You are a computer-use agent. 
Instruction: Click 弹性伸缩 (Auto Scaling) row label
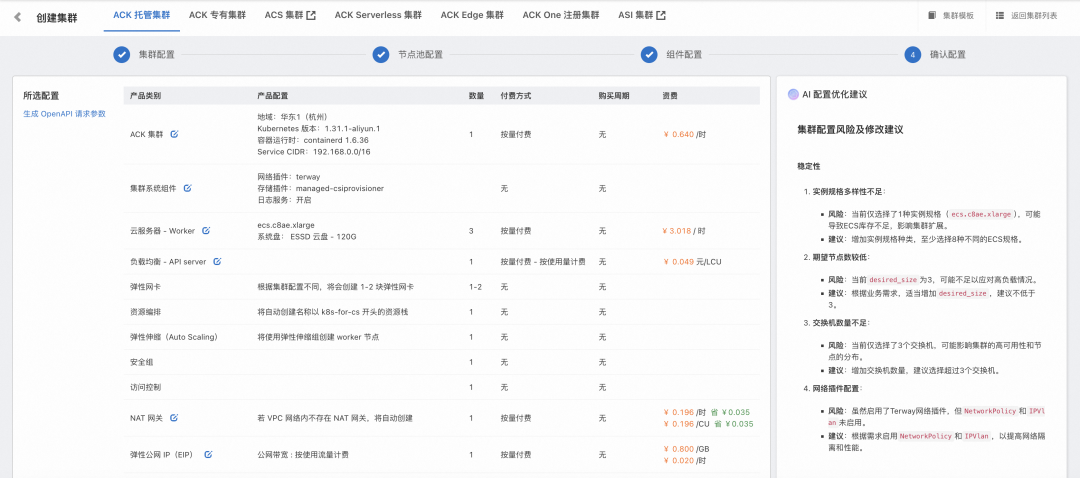(x=174, y=337)
